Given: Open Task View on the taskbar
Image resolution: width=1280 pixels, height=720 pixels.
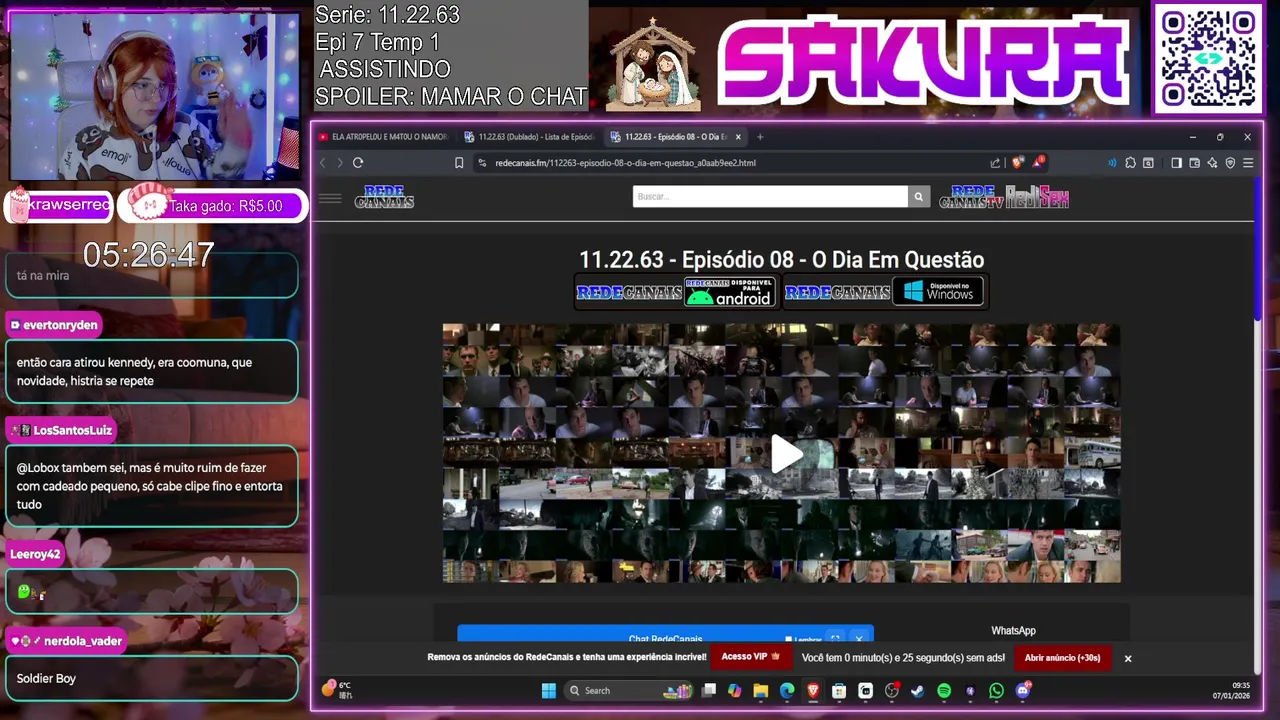Looking at the screenshot, I should (709, 690).
